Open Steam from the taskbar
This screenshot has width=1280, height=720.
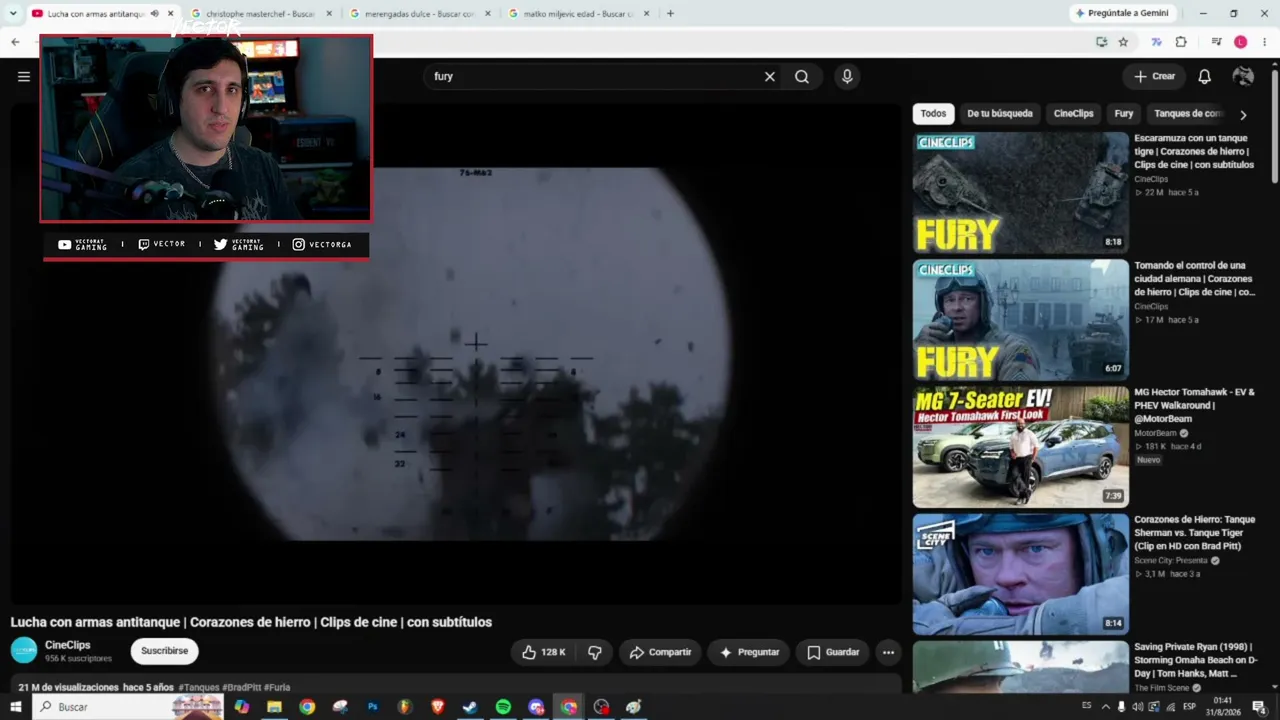point(470,707)
